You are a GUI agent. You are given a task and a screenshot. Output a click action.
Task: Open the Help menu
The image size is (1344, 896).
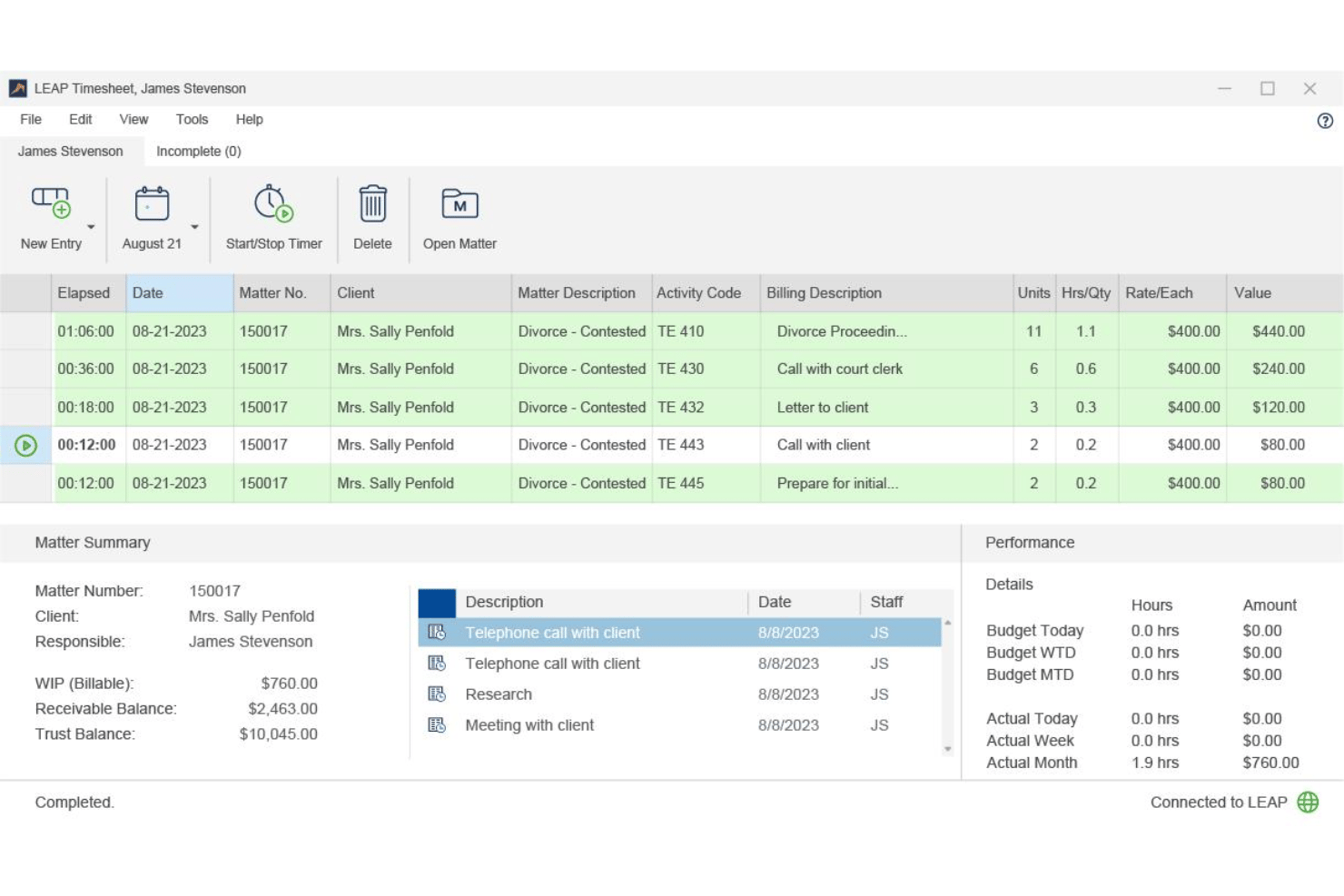coord(249,119)
